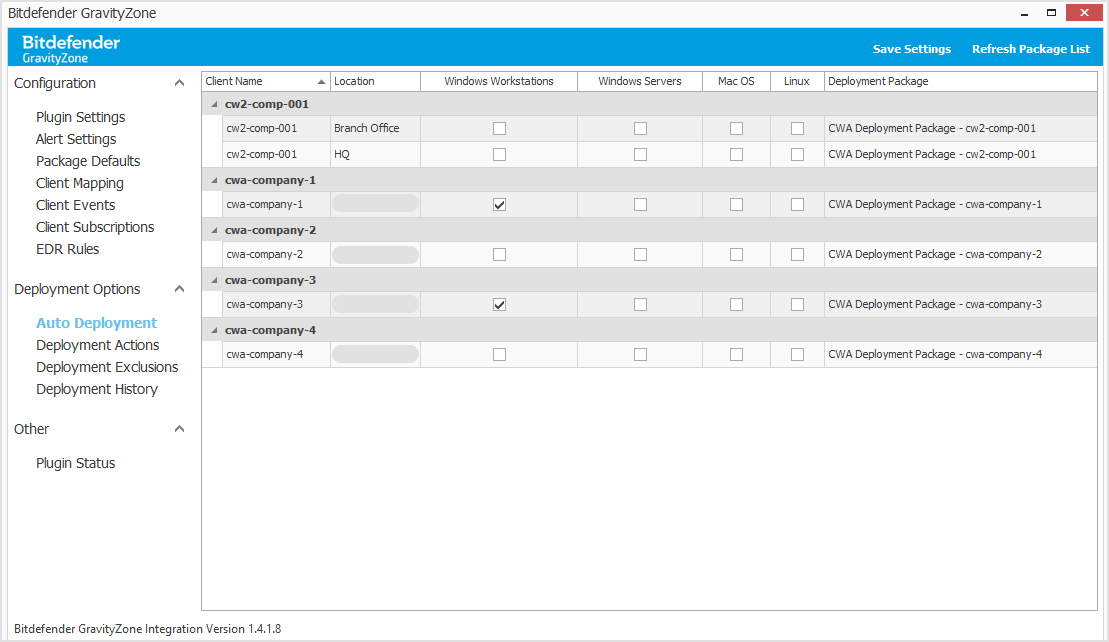Screen dimensions: 1109x642
Task: Uncheck Windows Workstations for cwa-company-1
Action: pos(498,204)
